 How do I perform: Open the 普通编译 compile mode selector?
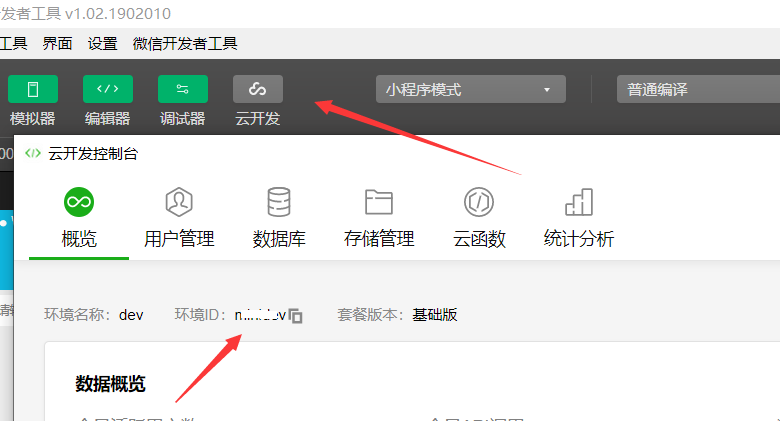[698, 90]
